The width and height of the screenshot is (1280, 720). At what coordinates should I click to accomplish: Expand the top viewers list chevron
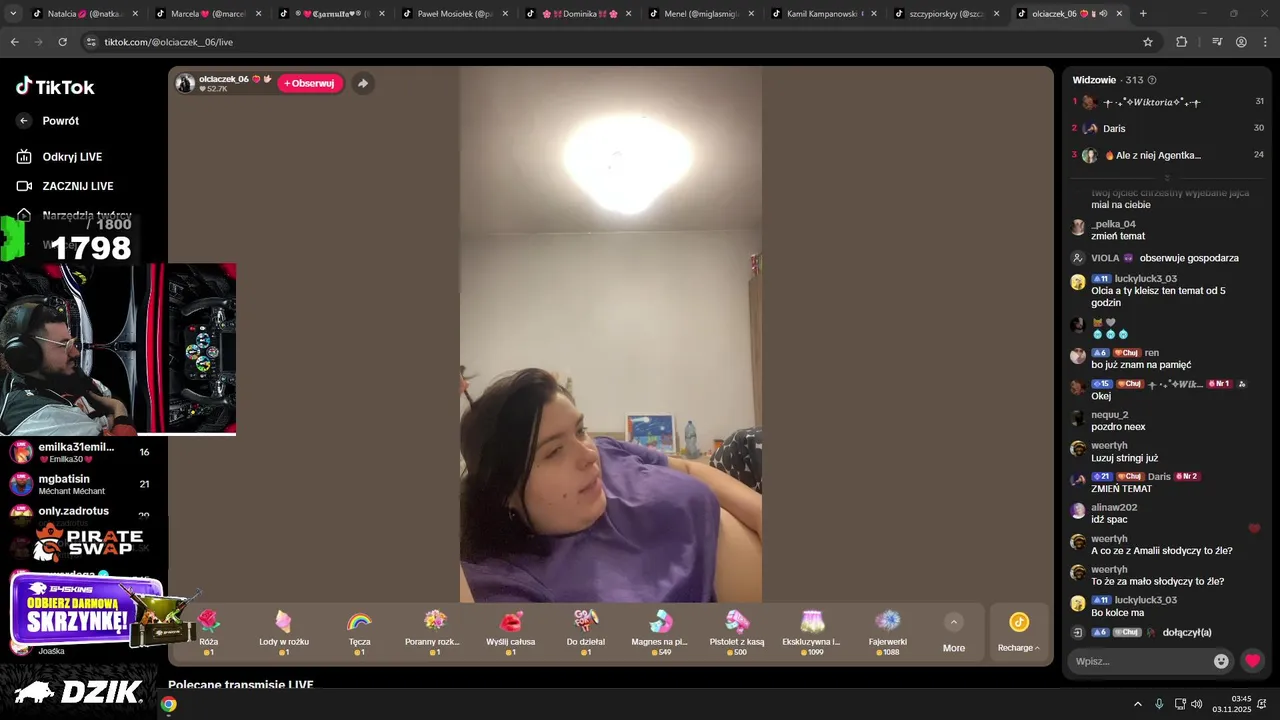[1167, 178]
